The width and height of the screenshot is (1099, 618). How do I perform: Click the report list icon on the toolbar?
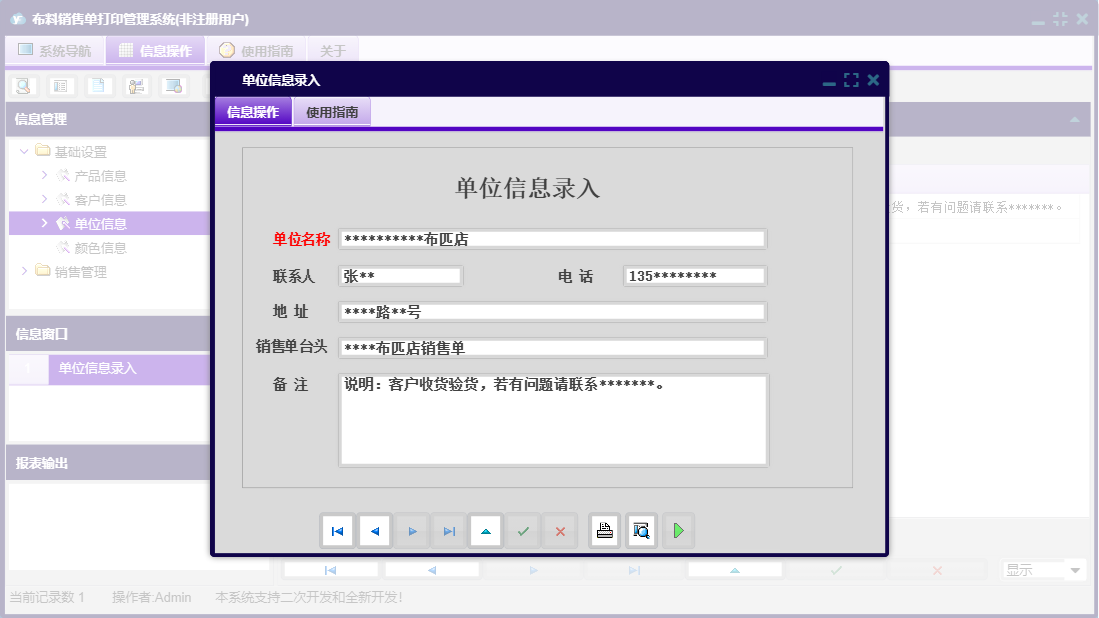pyautogui.click(x=61, y=86)
